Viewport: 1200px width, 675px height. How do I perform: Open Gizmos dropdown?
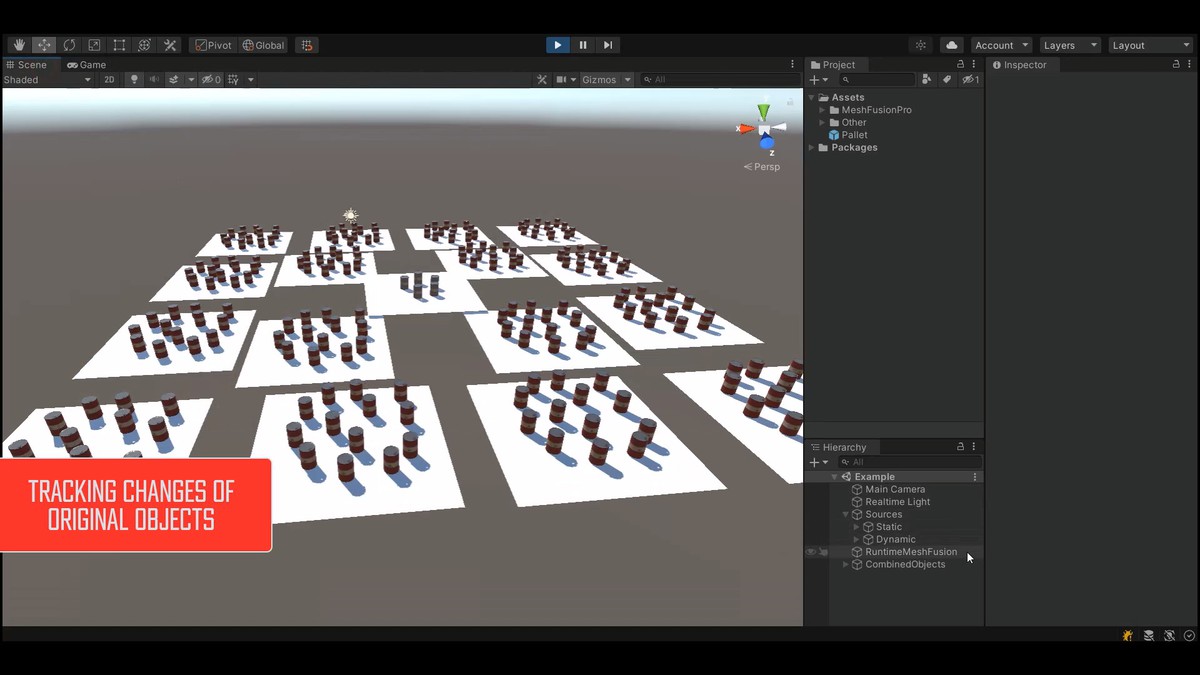point(608,79)
